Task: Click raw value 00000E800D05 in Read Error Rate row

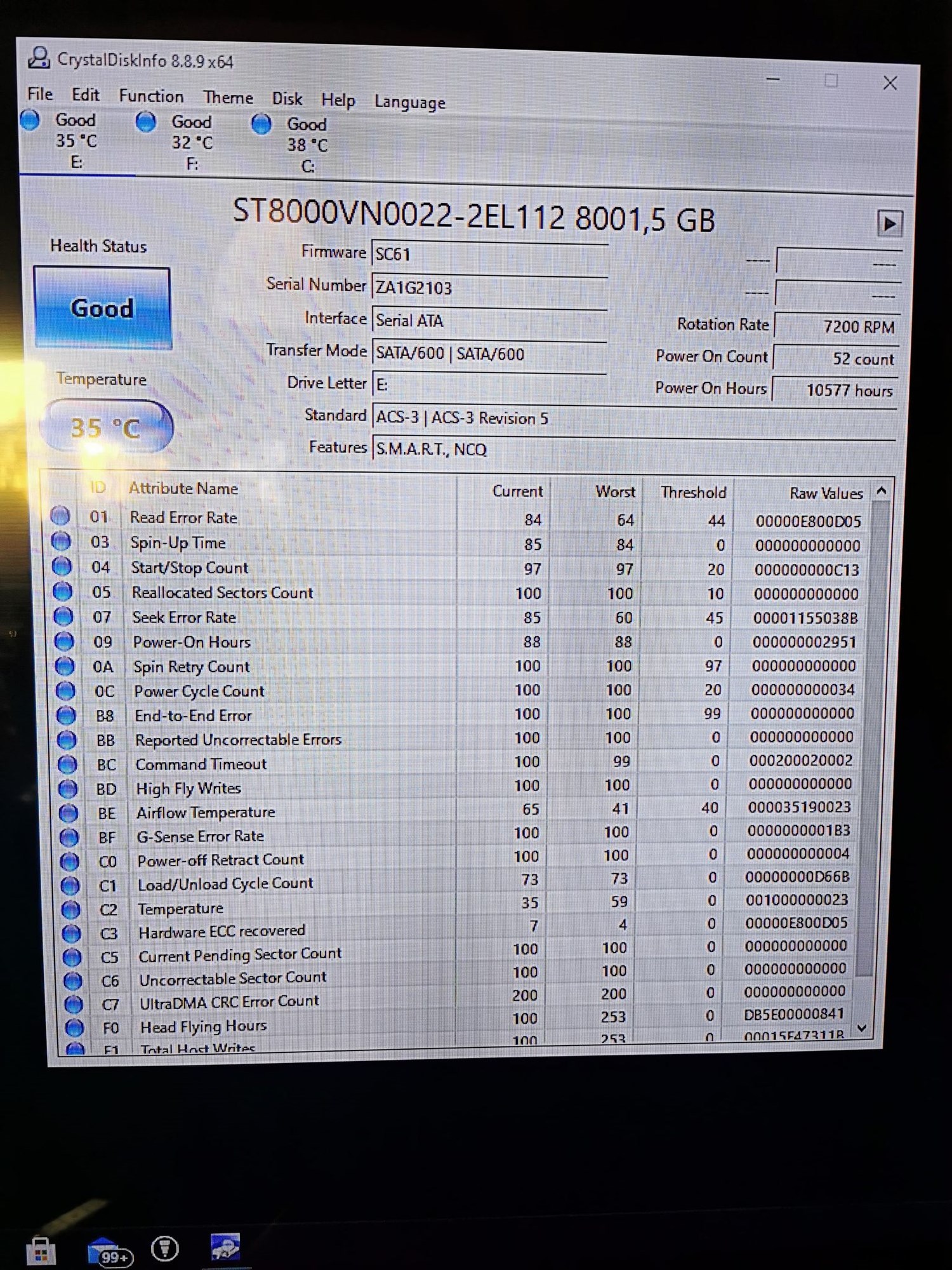Action: pyautogui.click(x=807, y=521)
